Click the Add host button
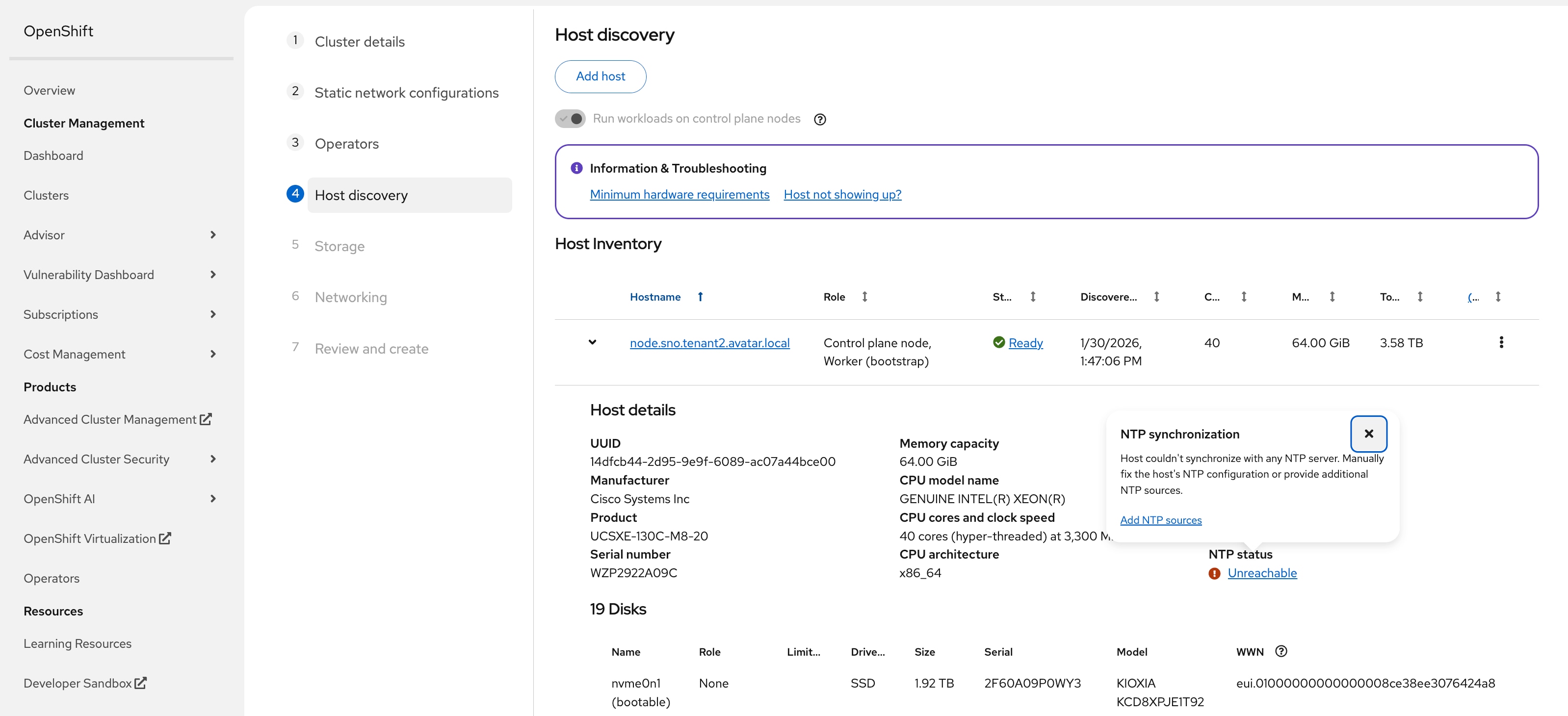 [x=601, y=77]
